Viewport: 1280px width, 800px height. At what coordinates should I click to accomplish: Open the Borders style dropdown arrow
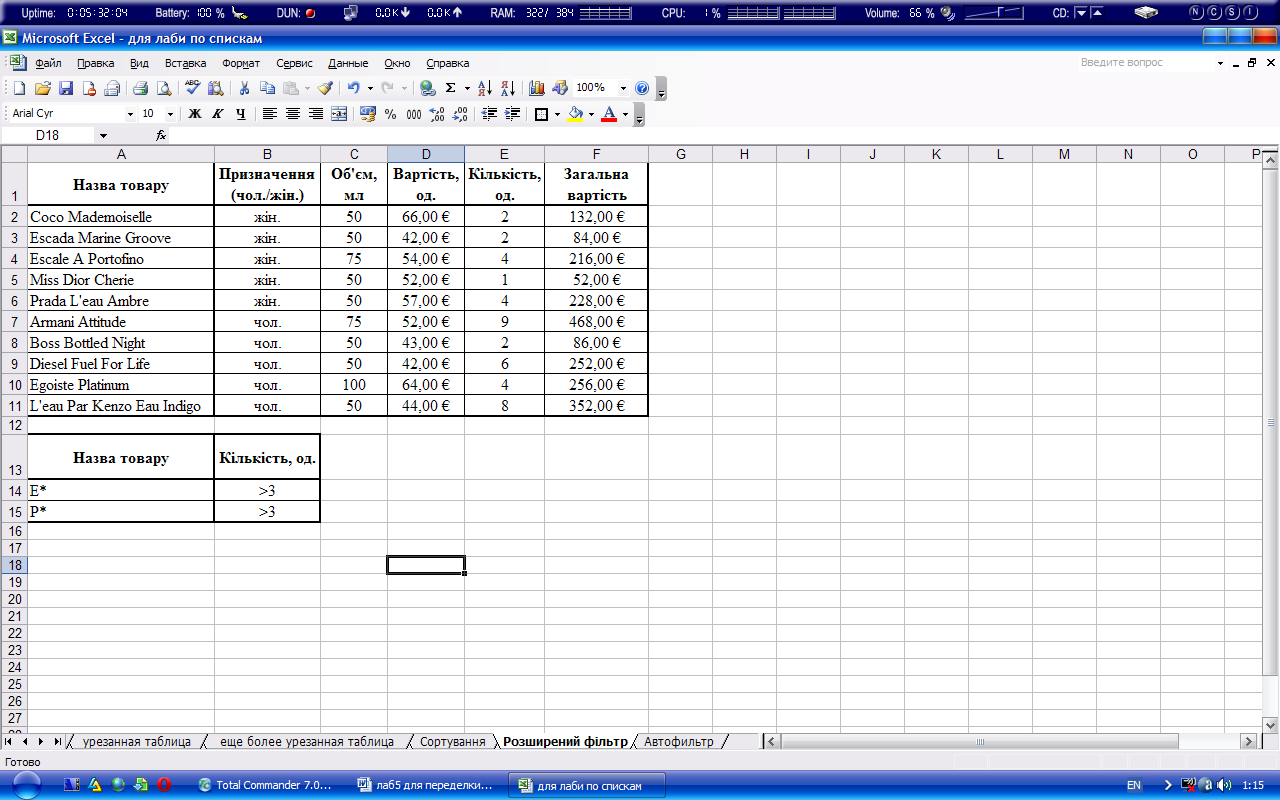click(x=557, y=114)
